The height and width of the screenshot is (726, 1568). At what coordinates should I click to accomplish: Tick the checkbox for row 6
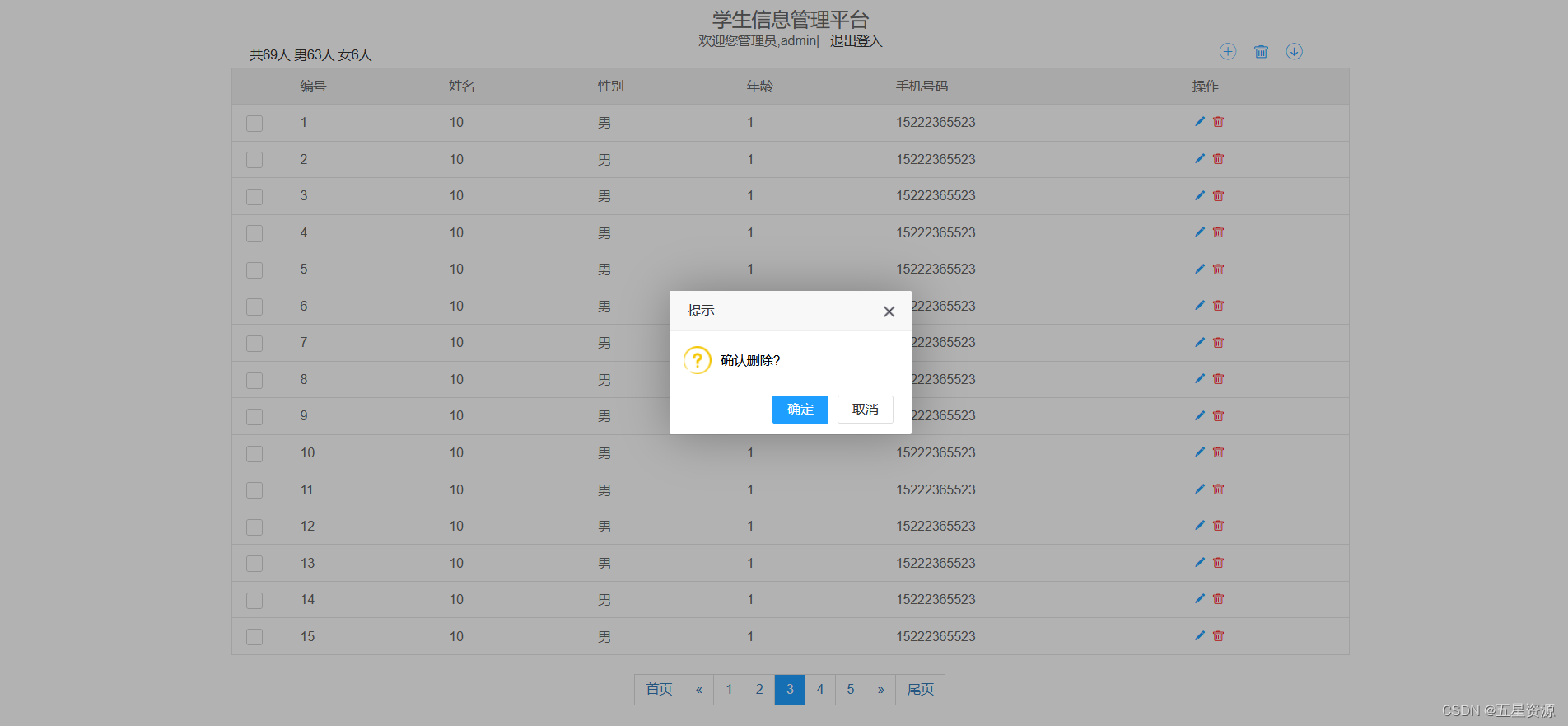point(254,307)
